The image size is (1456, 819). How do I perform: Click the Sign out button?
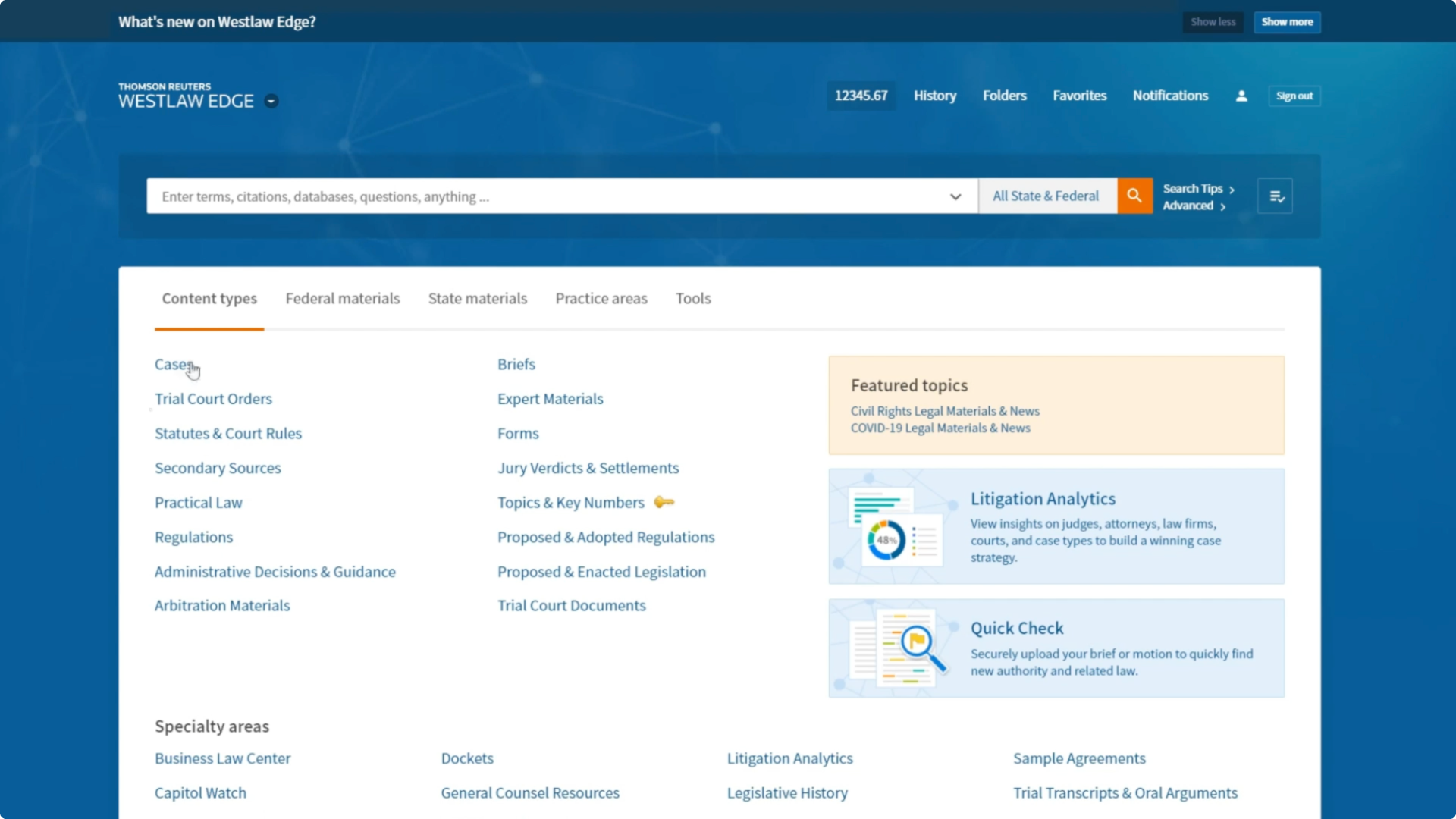point(1294,96)
